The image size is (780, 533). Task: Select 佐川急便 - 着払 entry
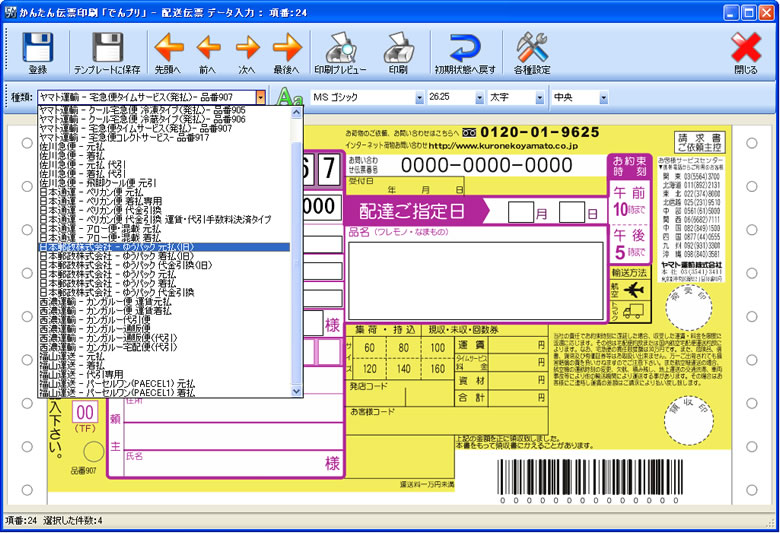(x=164, y=156)
